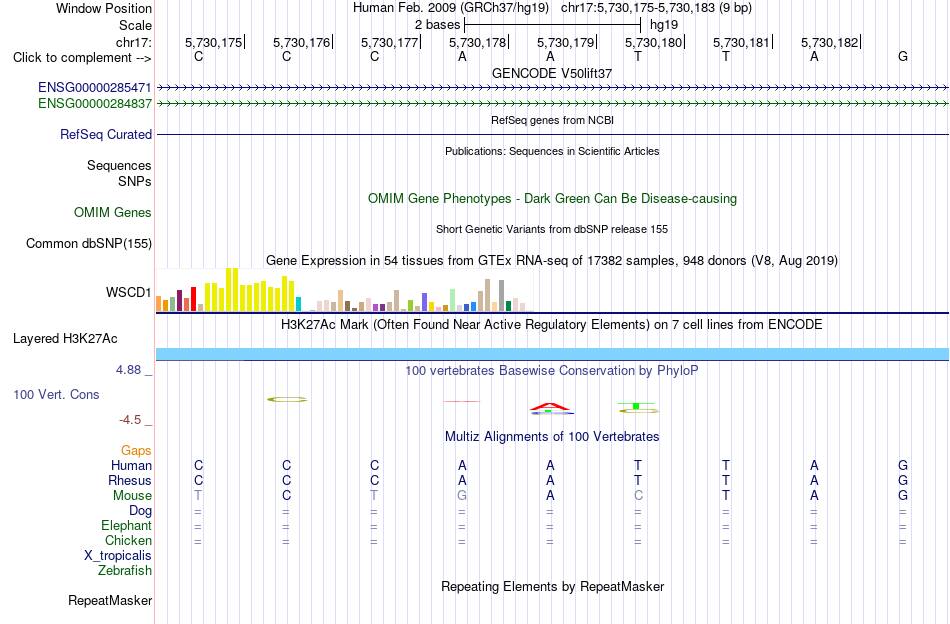
Task: Click the chr17:5,730,175-5,730,183 (9 bp) header text
Action: click(x=656, y=8)
